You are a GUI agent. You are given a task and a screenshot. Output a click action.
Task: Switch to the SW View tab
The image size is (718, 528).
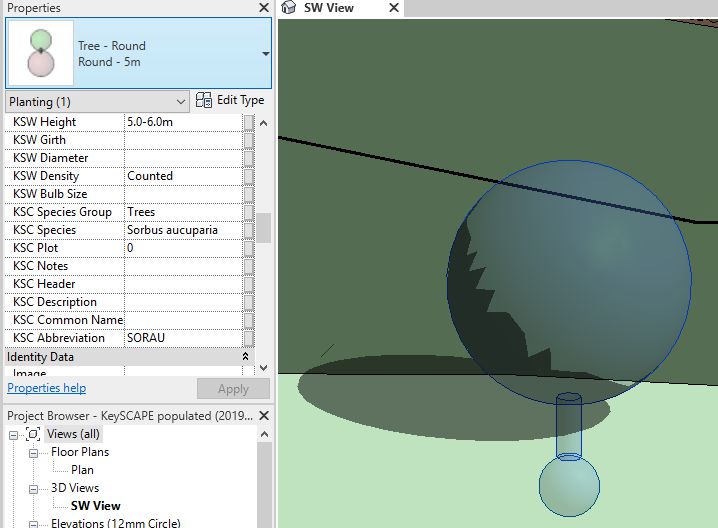click(x=328, y=8)
